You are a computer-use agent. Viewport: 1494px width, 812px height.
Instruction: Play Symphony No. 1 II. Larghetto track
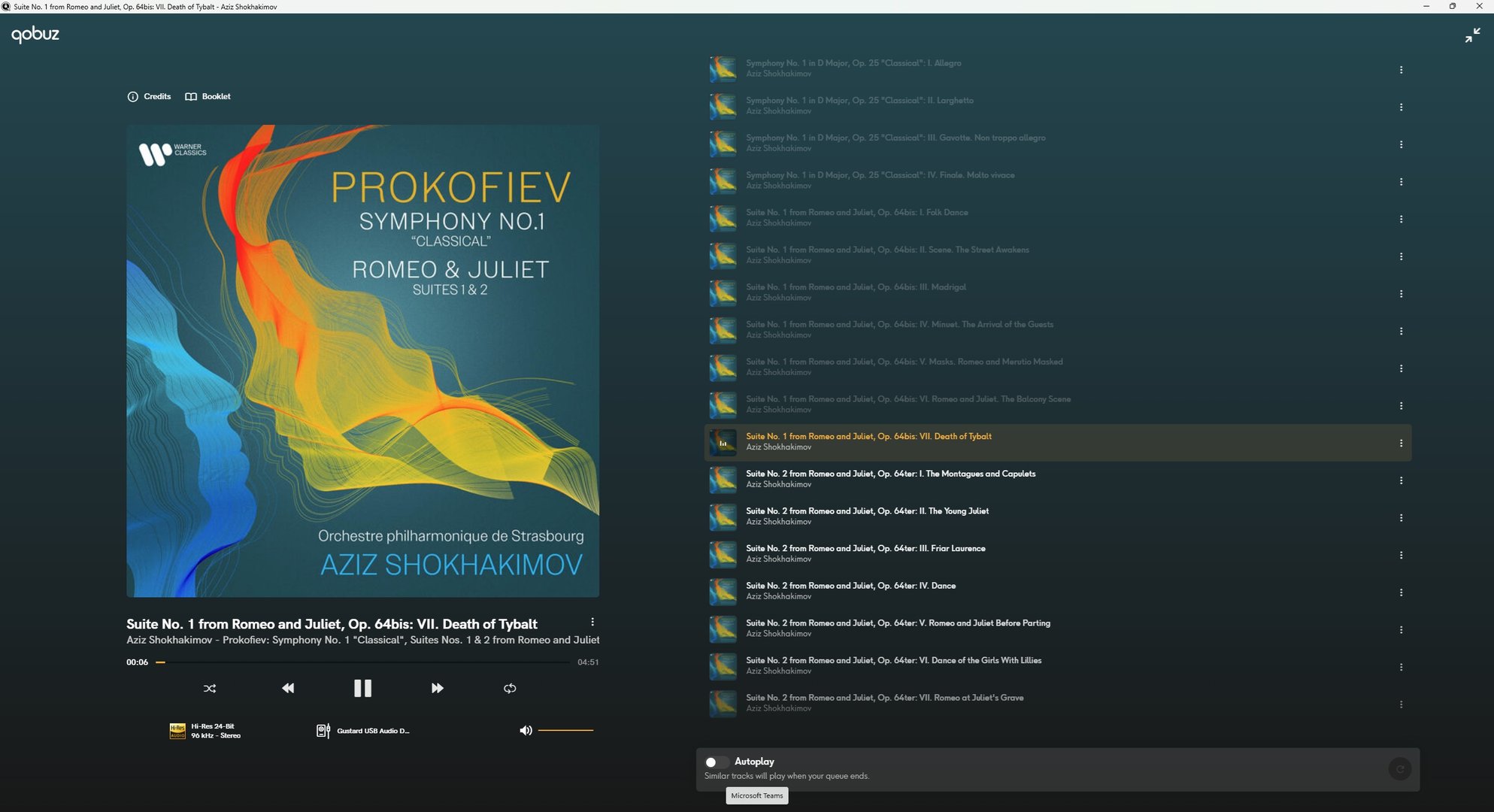[x=1058, y=106]
